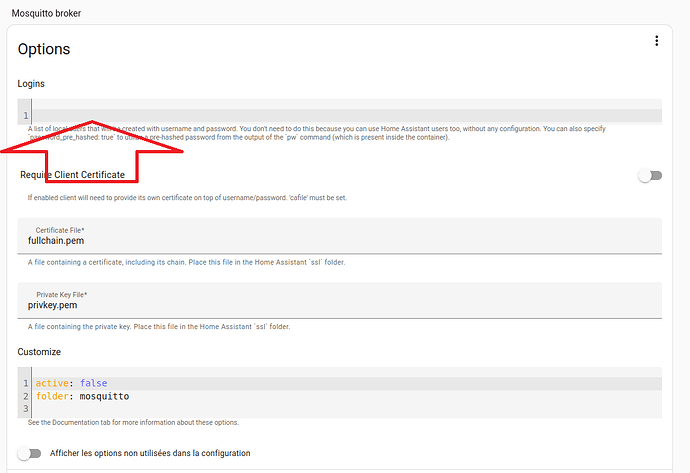
Task: Click the Mosquitto broker title text
Action: coord(46,13)
